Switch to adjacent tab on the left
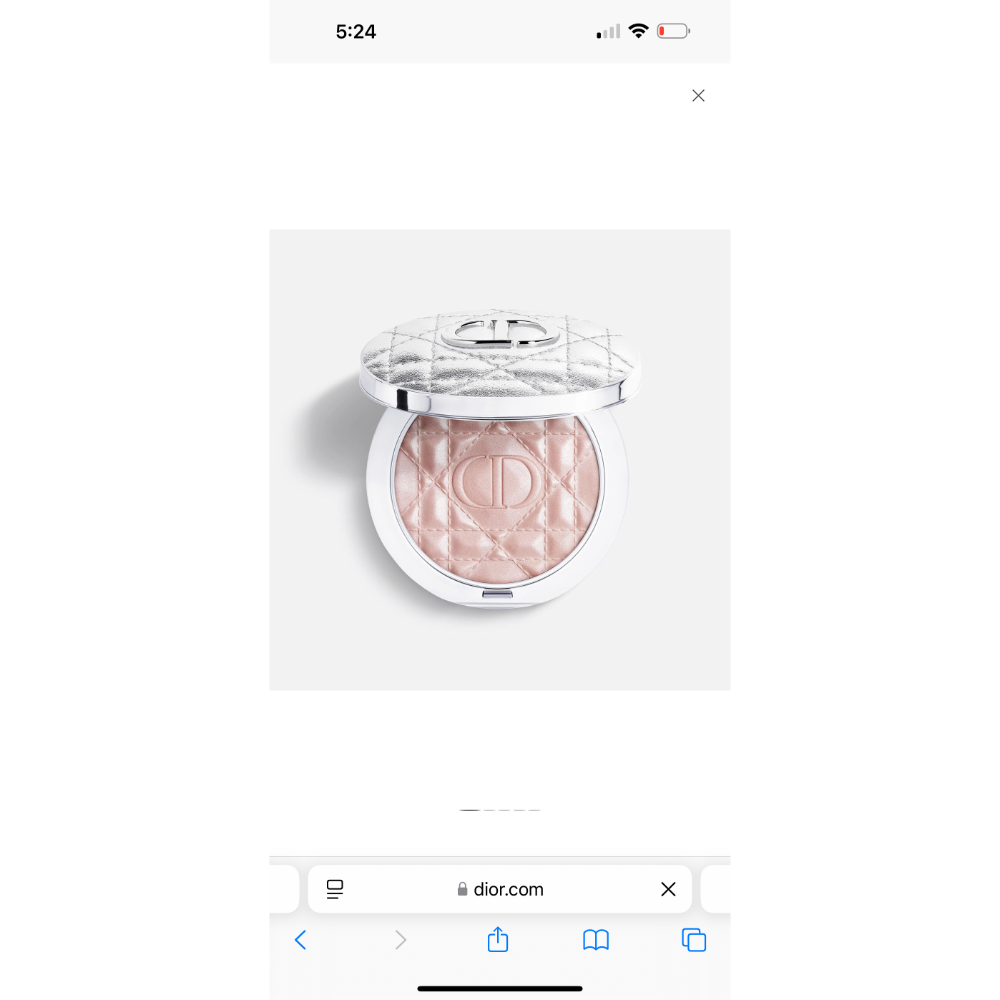Viewport: 1000px width, 1000px height. pyautogui.click(x=284, y=889)
